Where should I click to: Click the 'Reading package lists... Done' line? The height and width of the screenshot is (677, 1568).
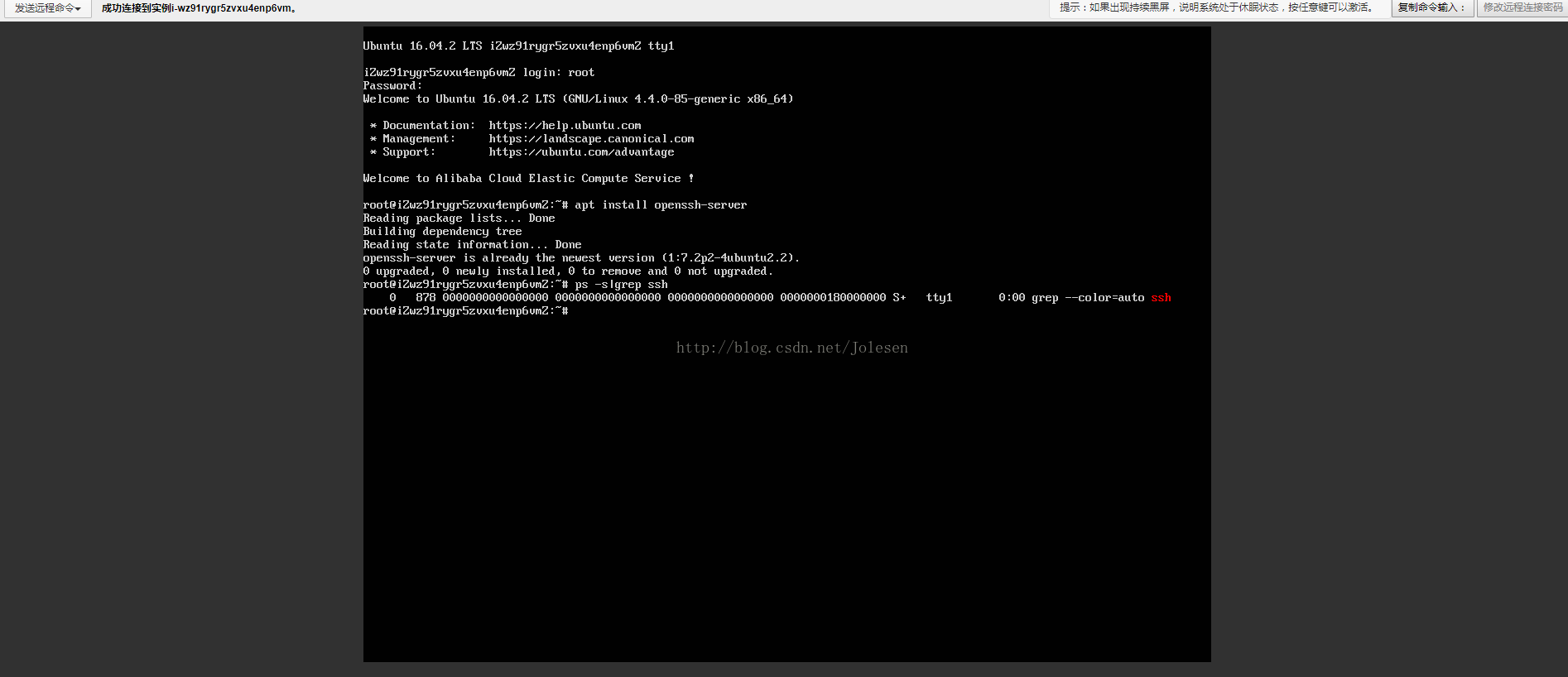459,218
